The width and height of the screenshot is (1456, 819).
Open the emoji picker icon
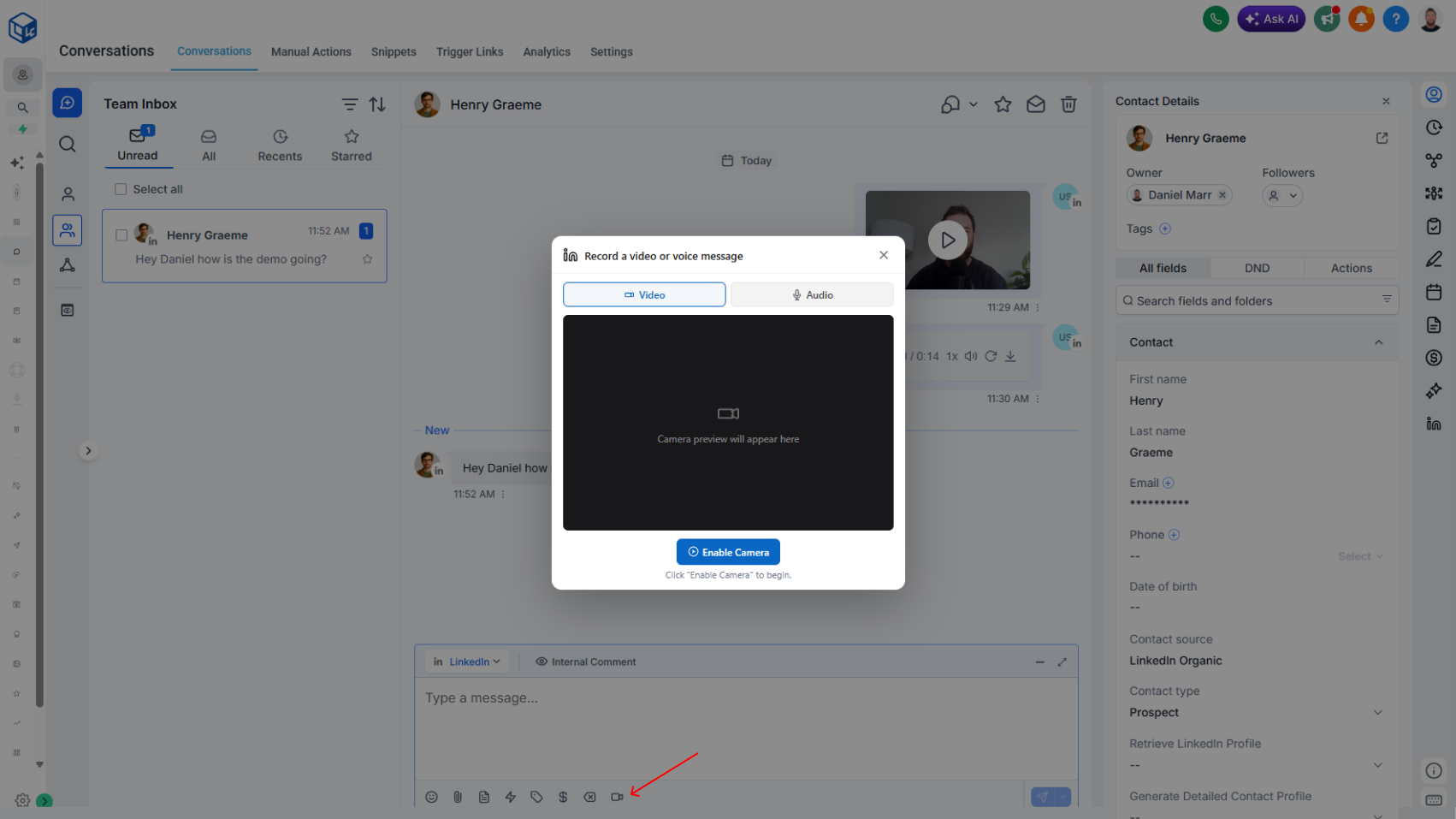(x=432, y=797)
